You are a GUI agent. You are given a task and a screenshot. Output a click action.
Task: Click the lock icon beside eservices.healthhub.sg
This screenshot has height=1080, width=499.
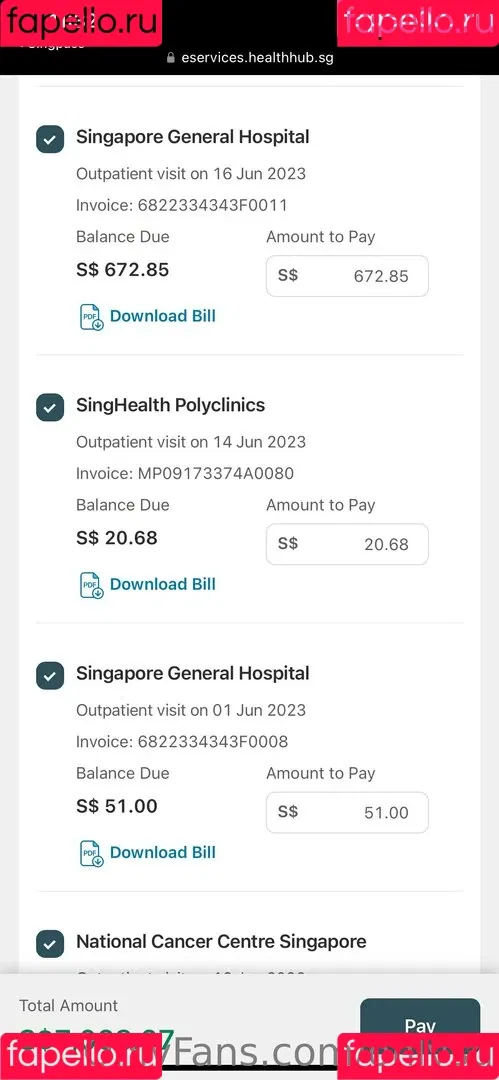pos(172,58)
